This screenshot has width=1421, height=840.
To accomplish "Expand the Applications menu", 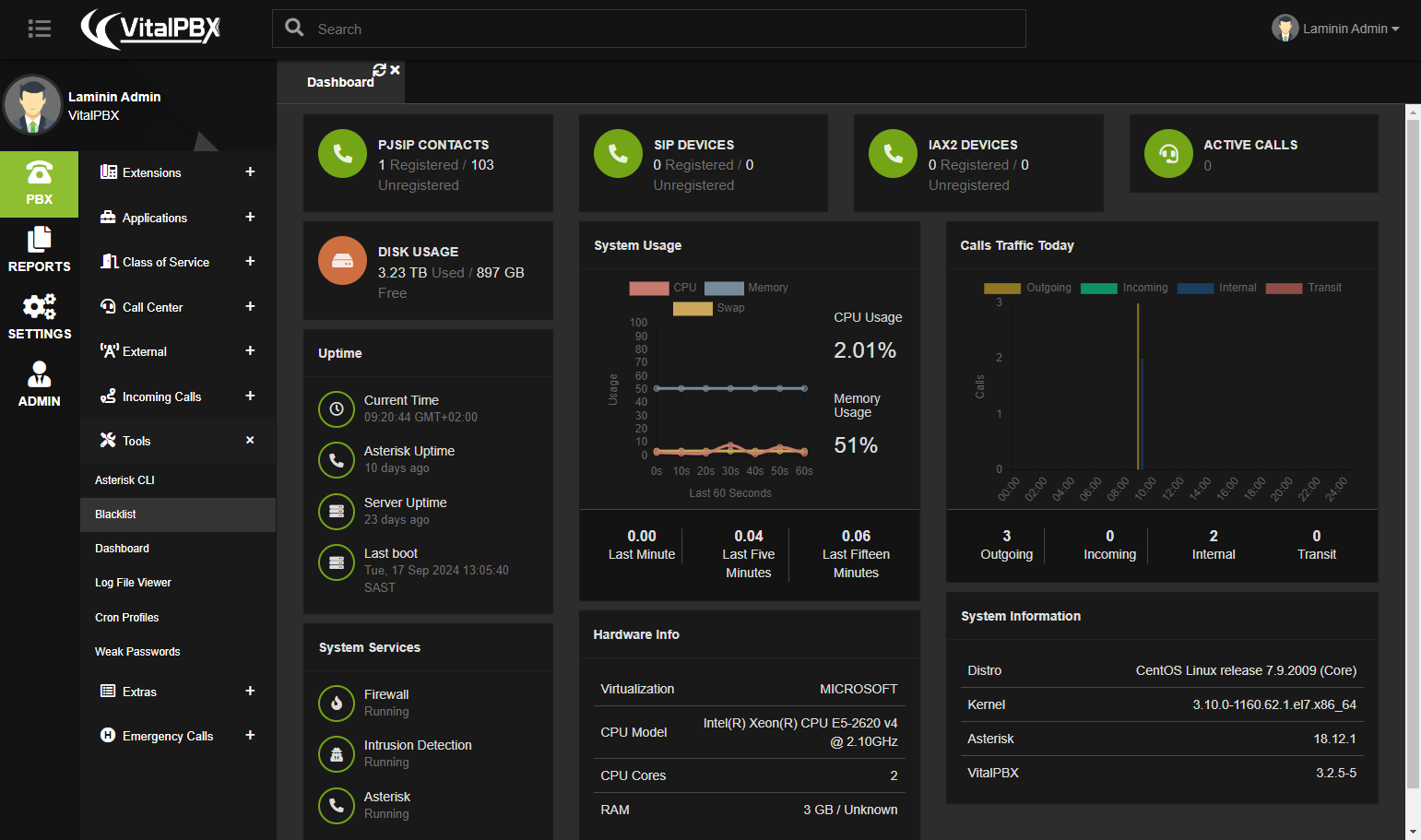I will (178, 218).
